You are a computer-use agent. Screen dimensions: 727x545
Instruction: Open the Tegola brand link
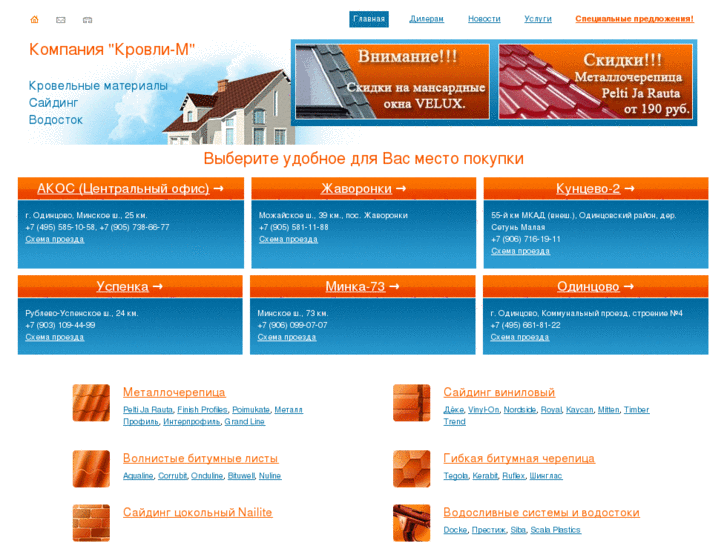pos(456,476)
